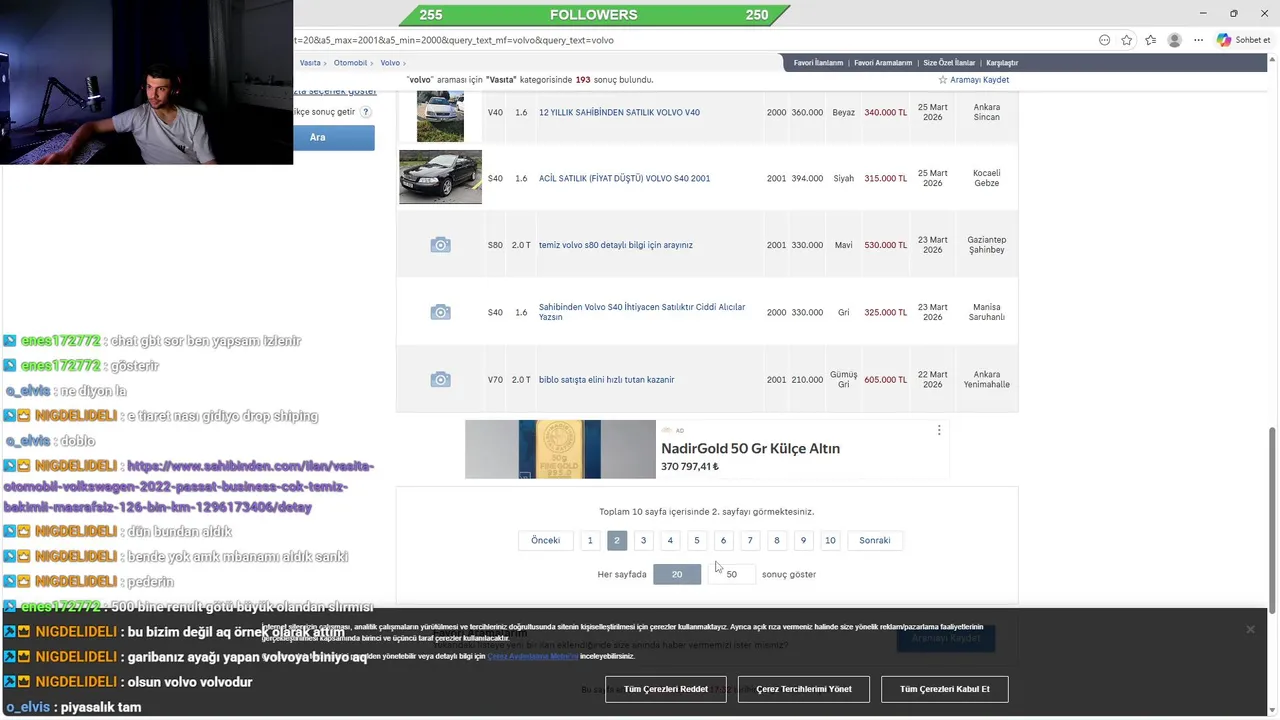Click Tüm Çerezleri Reddet
Image resolution: width=1280 pixels, height=720 pixels.
point(666,689)
